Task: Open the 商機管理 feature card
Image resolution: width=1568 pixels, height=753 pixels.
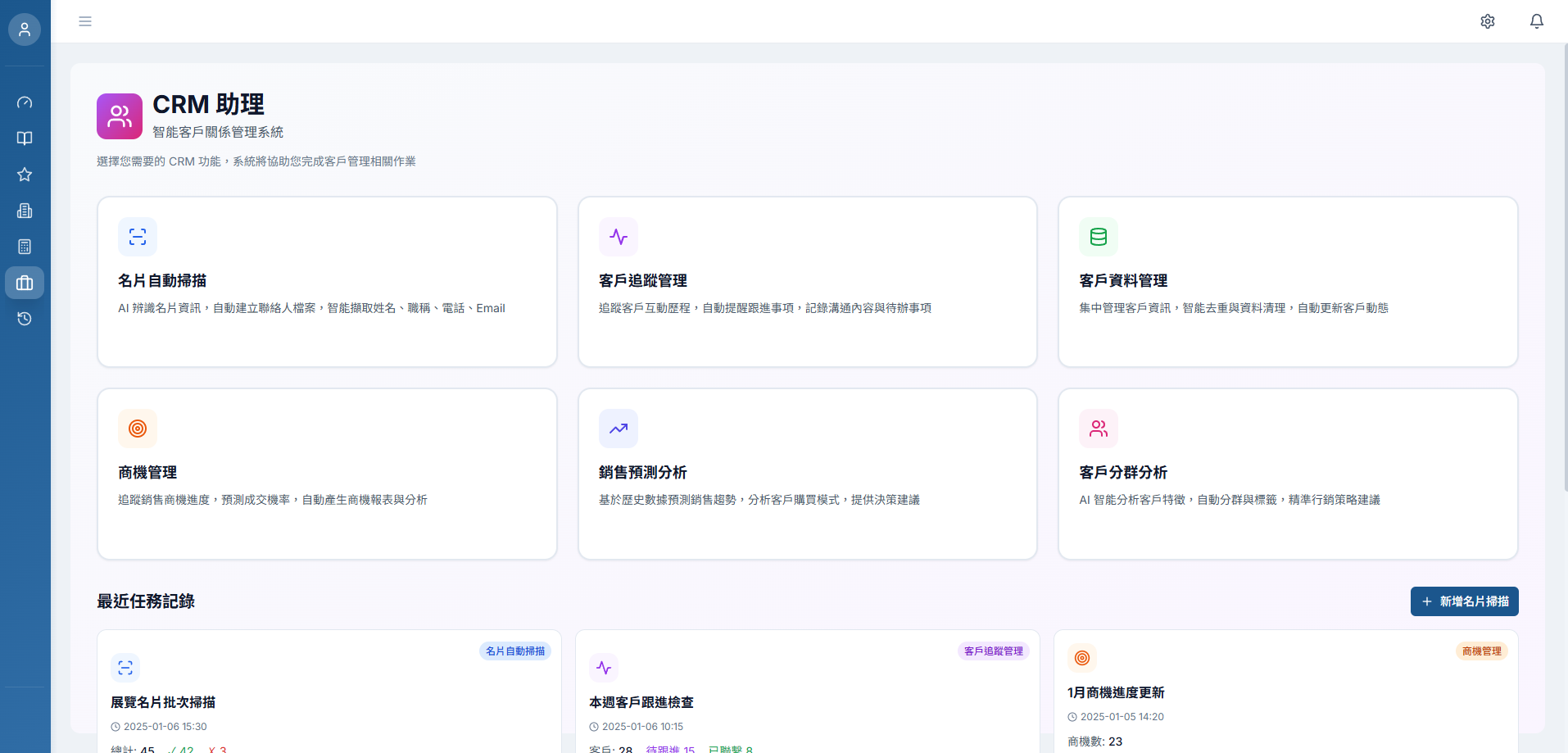Action: tap(327, 474)
